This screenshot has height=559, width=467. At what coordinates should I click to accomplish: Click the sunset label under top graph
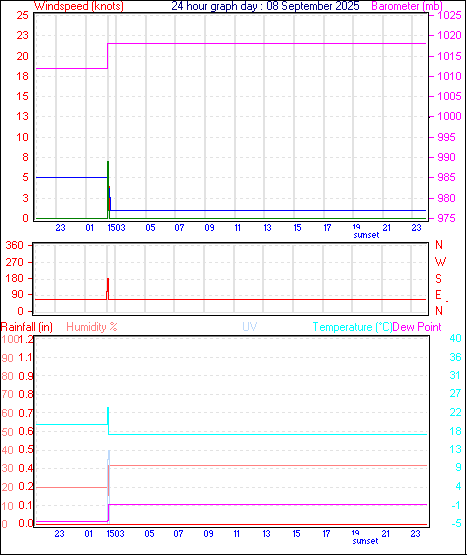[366, 235]
